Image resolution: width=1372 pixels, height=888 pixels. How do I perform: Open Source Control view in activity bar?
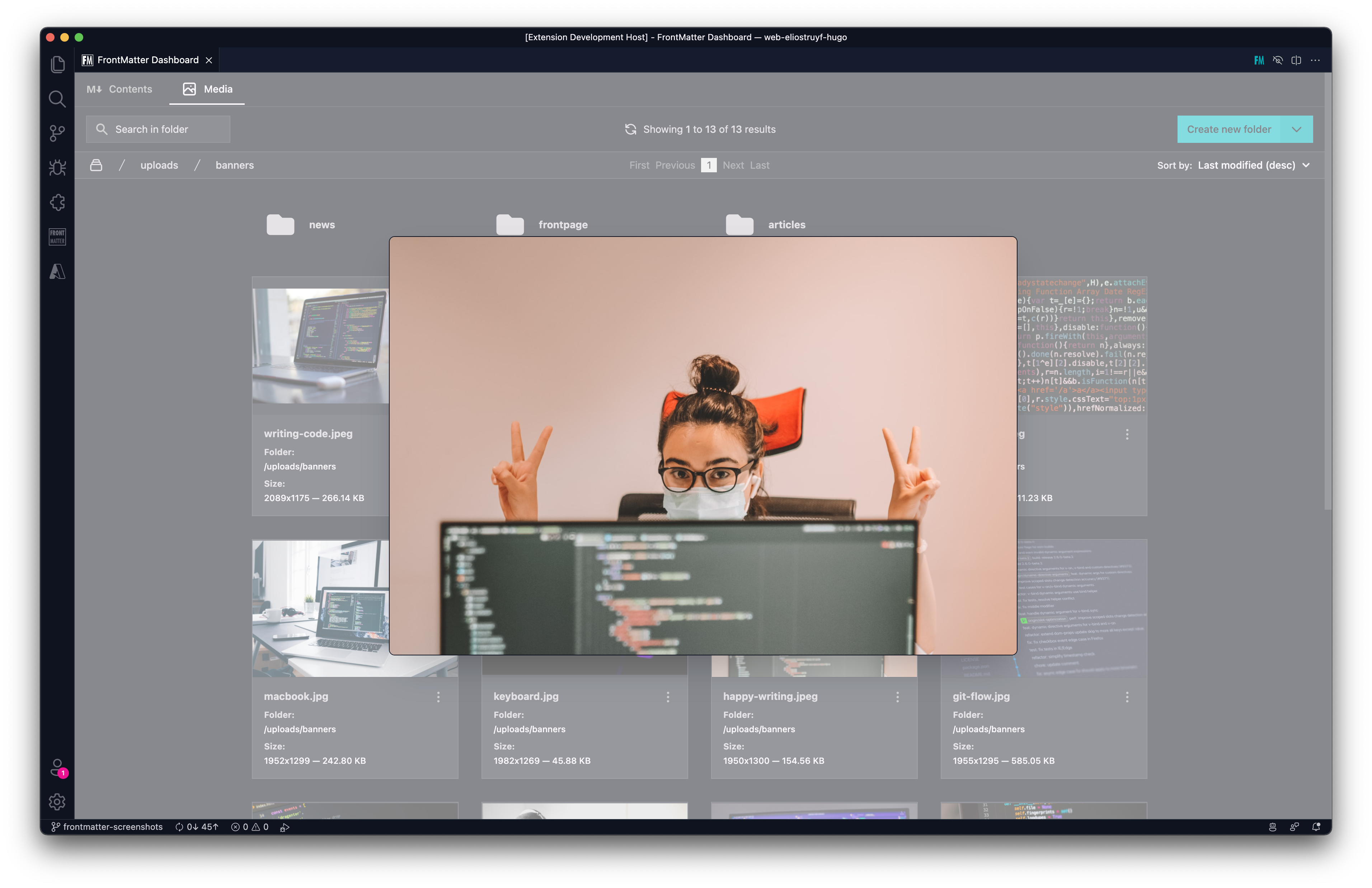pos(57,133)
